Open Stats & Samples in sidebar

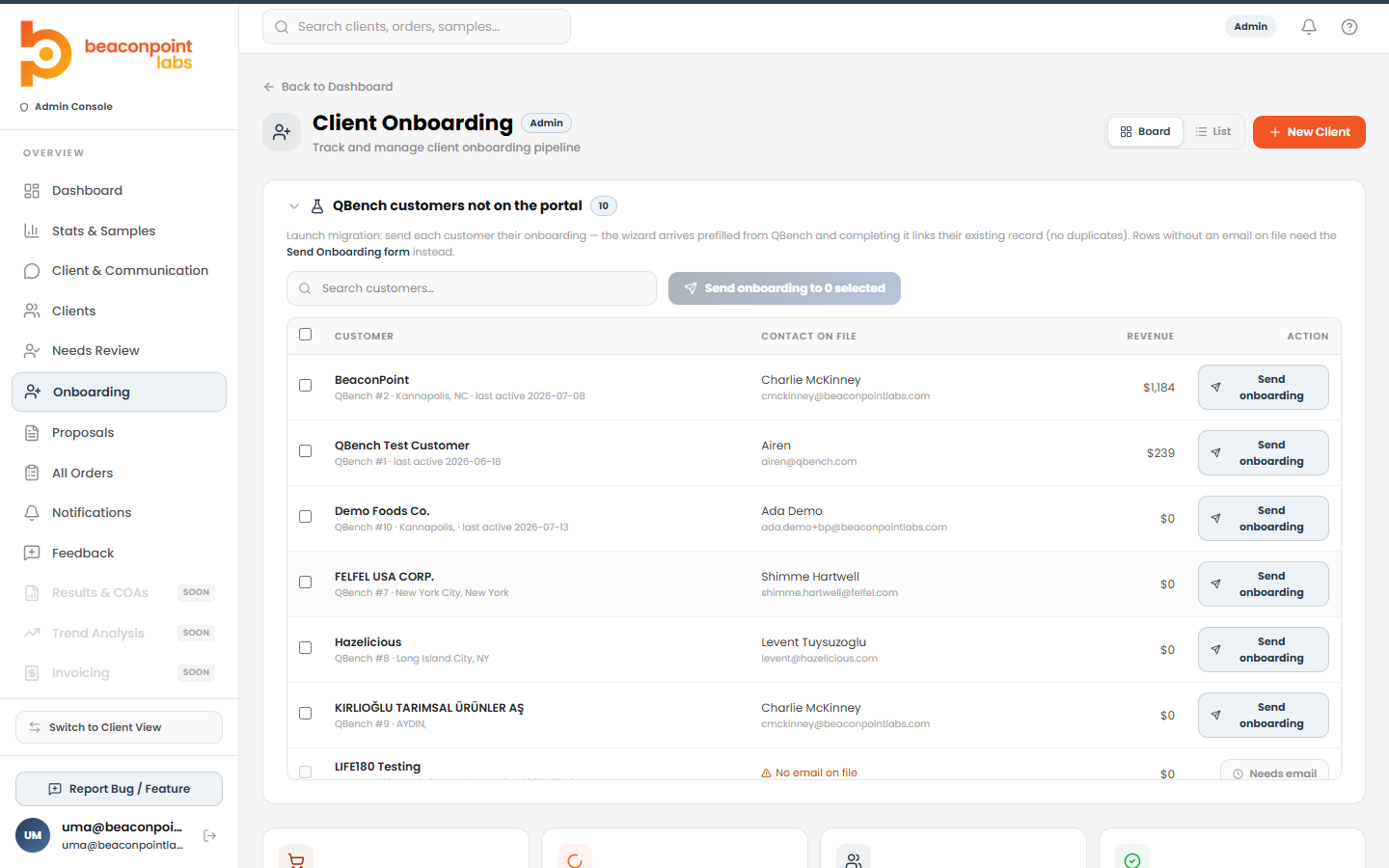(120, 231)
